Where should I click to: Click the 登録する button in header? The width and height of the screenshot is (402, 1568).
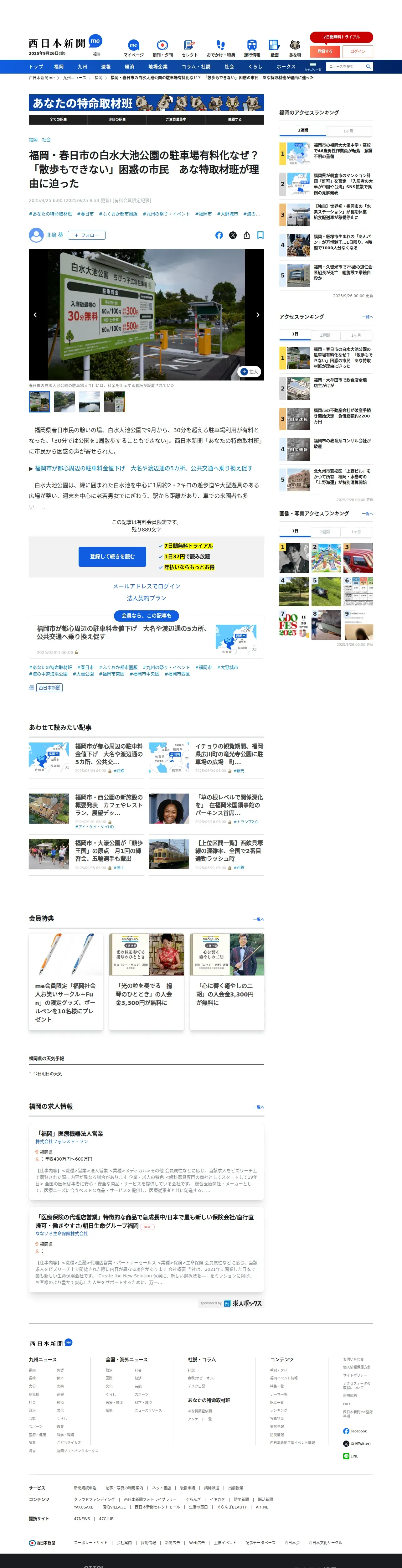click(325, 52)
